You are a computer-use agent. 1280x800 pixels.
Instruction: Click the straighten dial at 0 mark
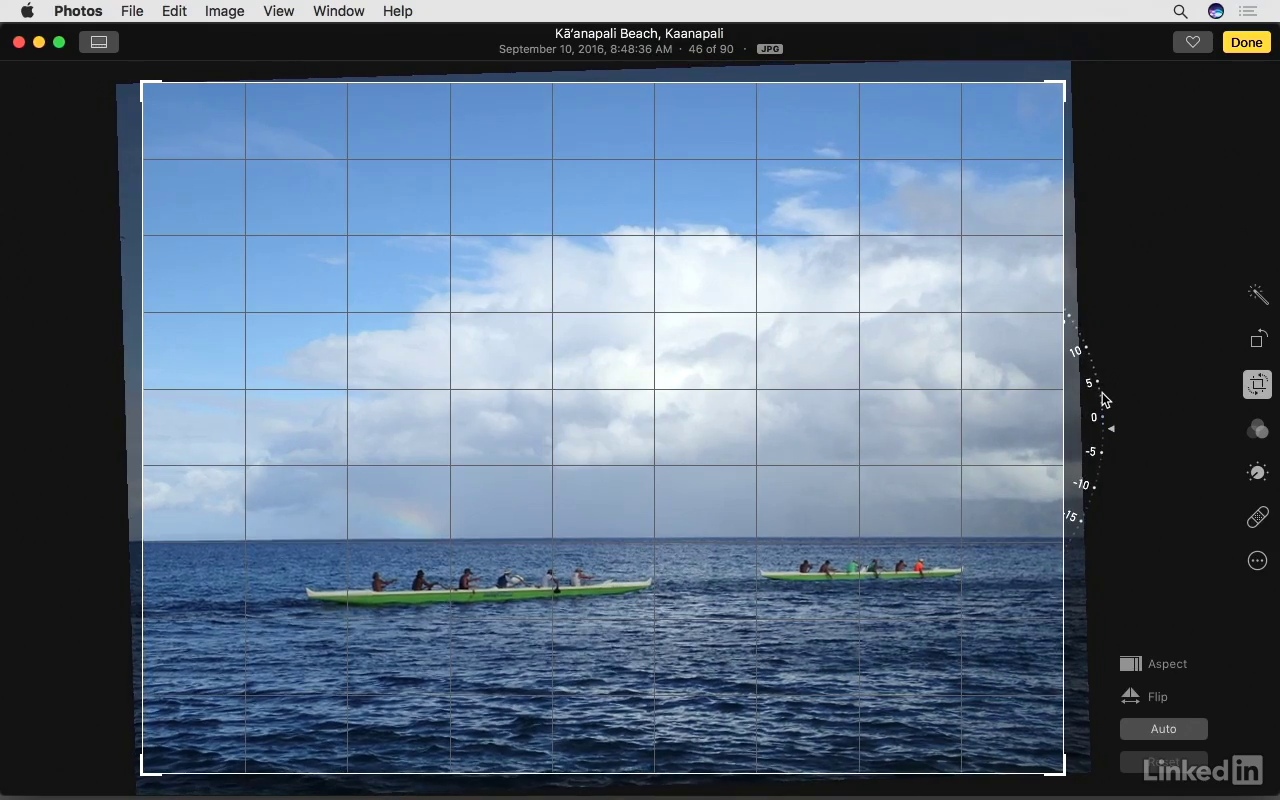click(1094, 418)
